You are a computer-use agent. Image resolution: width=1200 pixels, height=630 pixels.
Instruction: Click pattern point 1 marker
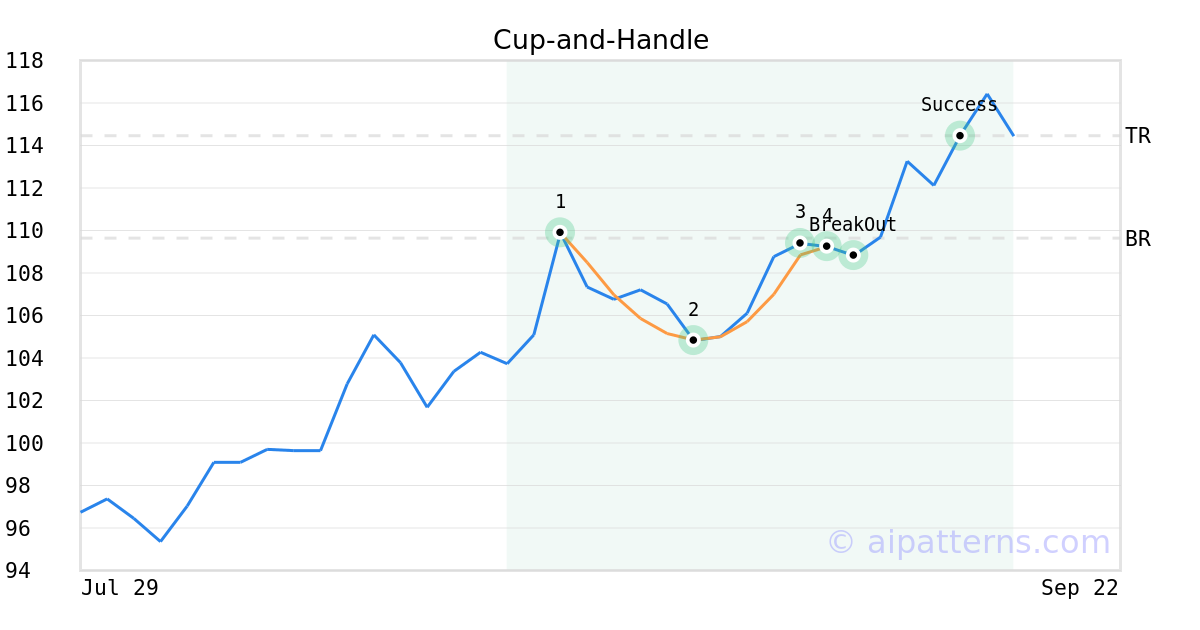560,232
